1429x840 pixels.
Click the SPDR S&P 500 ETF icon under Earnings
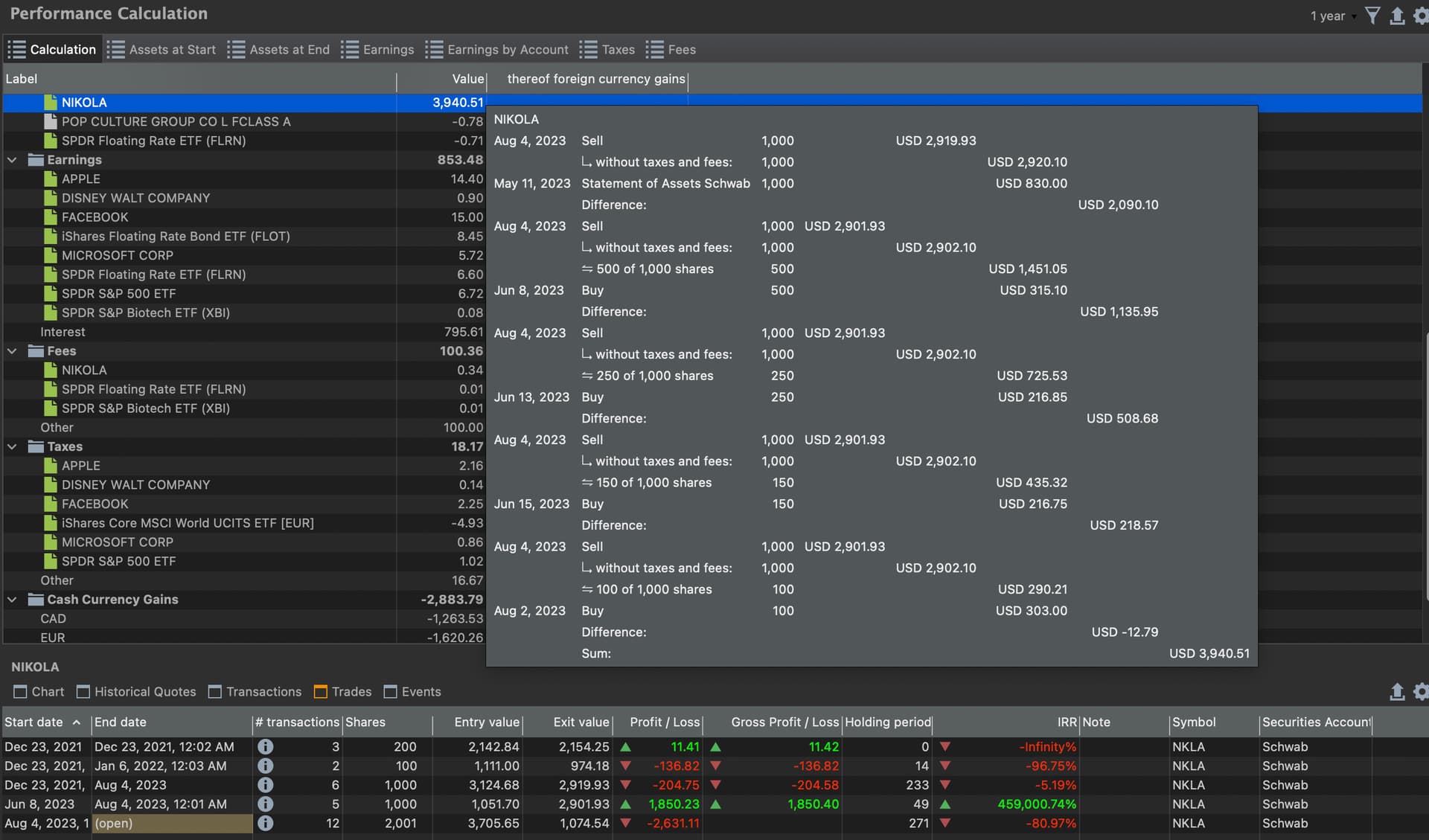[51, 293]
